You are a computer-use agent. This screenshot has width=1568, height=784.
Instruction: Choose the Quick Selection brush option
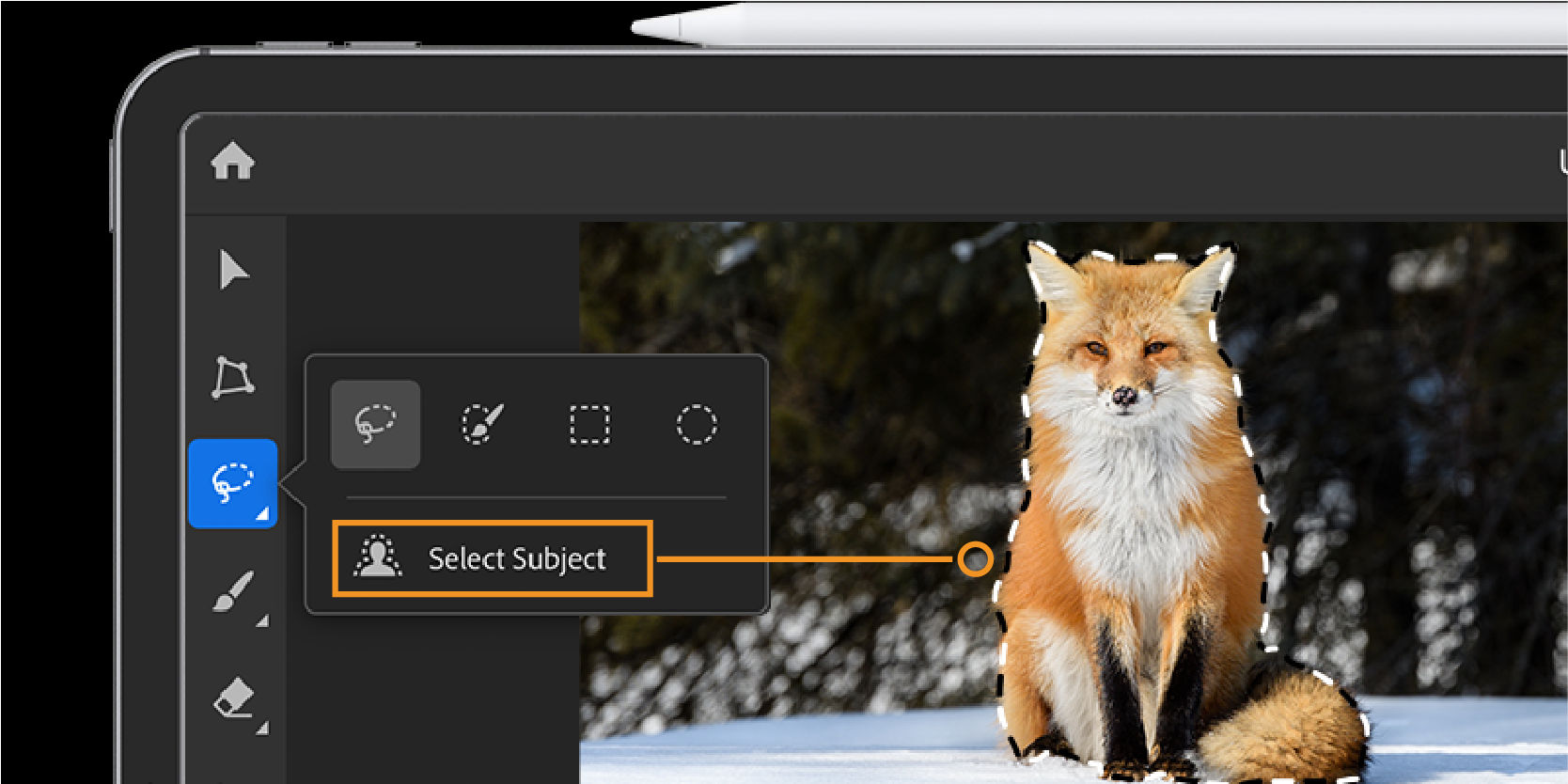[482, 424]
